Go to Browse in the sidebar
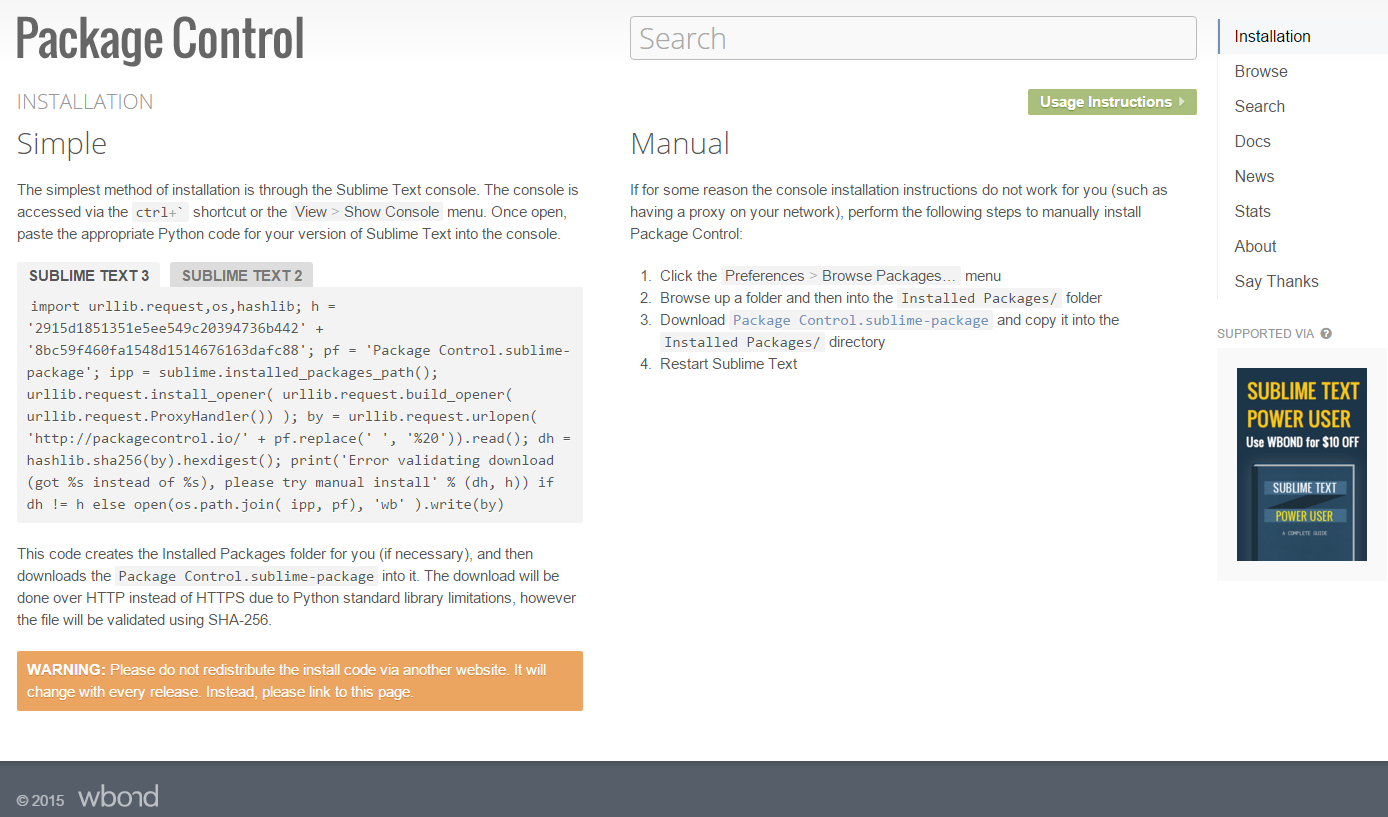Screen dimensions: 1388x817 coord(1261,71)
